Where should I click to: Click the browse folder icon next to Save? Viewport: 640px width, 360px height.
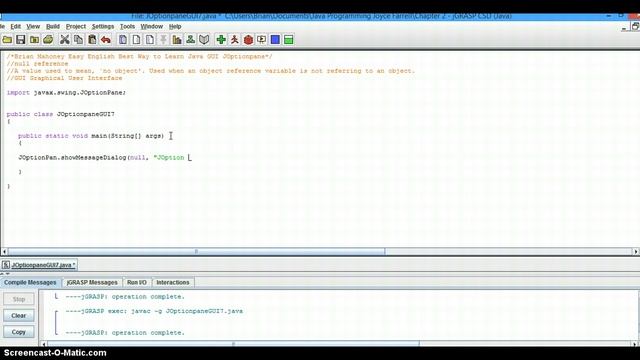[35, 40]
